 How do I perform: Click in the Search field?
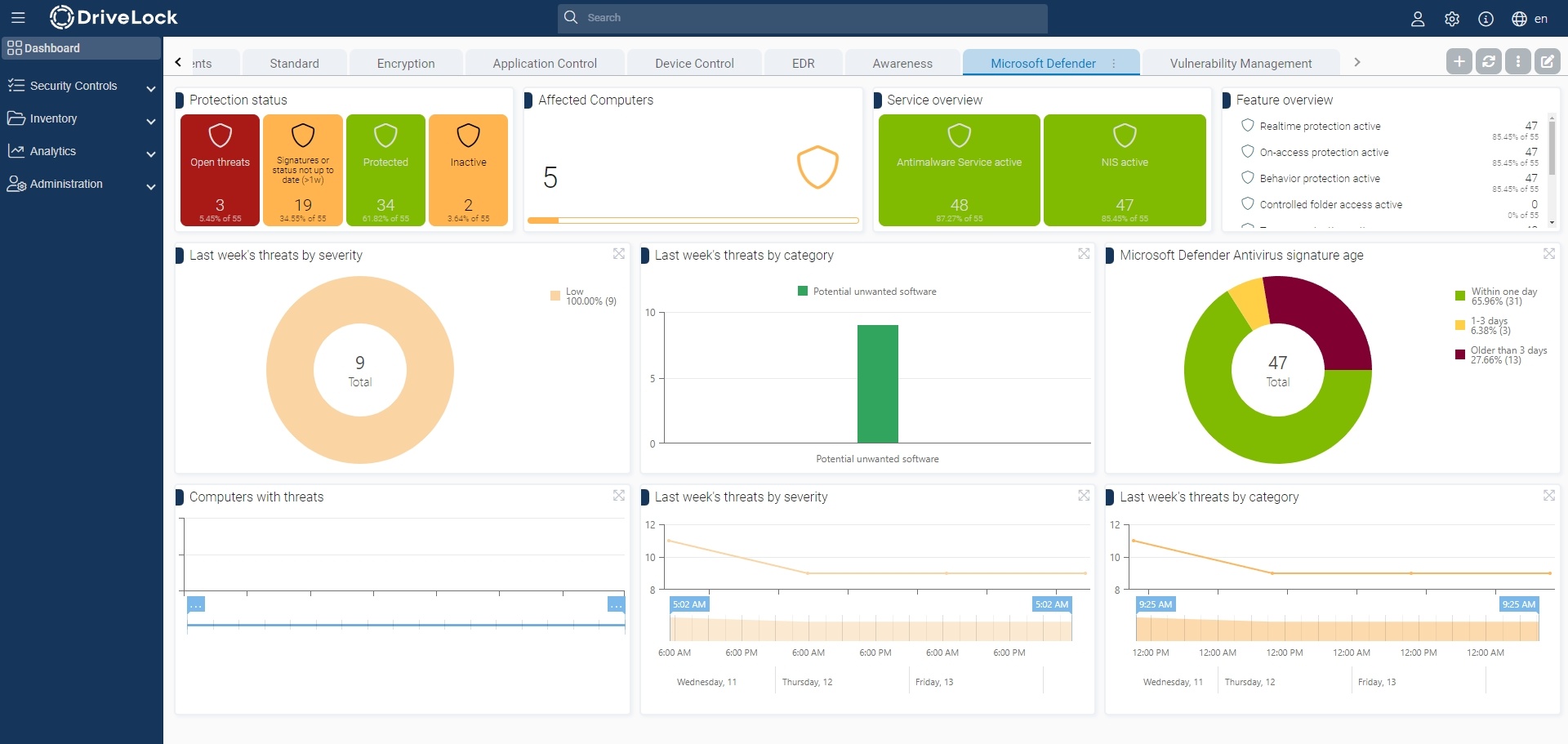pos(803,18)
